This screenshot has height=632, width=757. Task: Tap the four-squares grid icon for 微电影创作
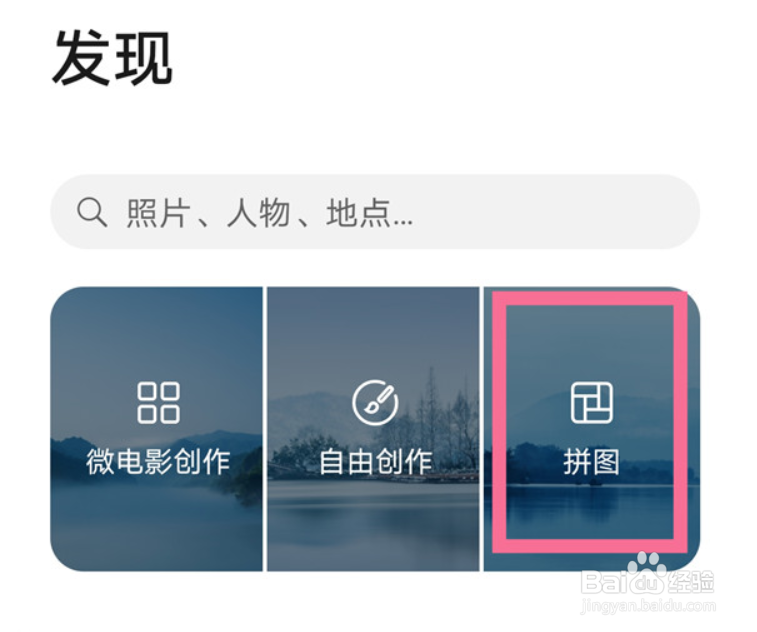158,403
